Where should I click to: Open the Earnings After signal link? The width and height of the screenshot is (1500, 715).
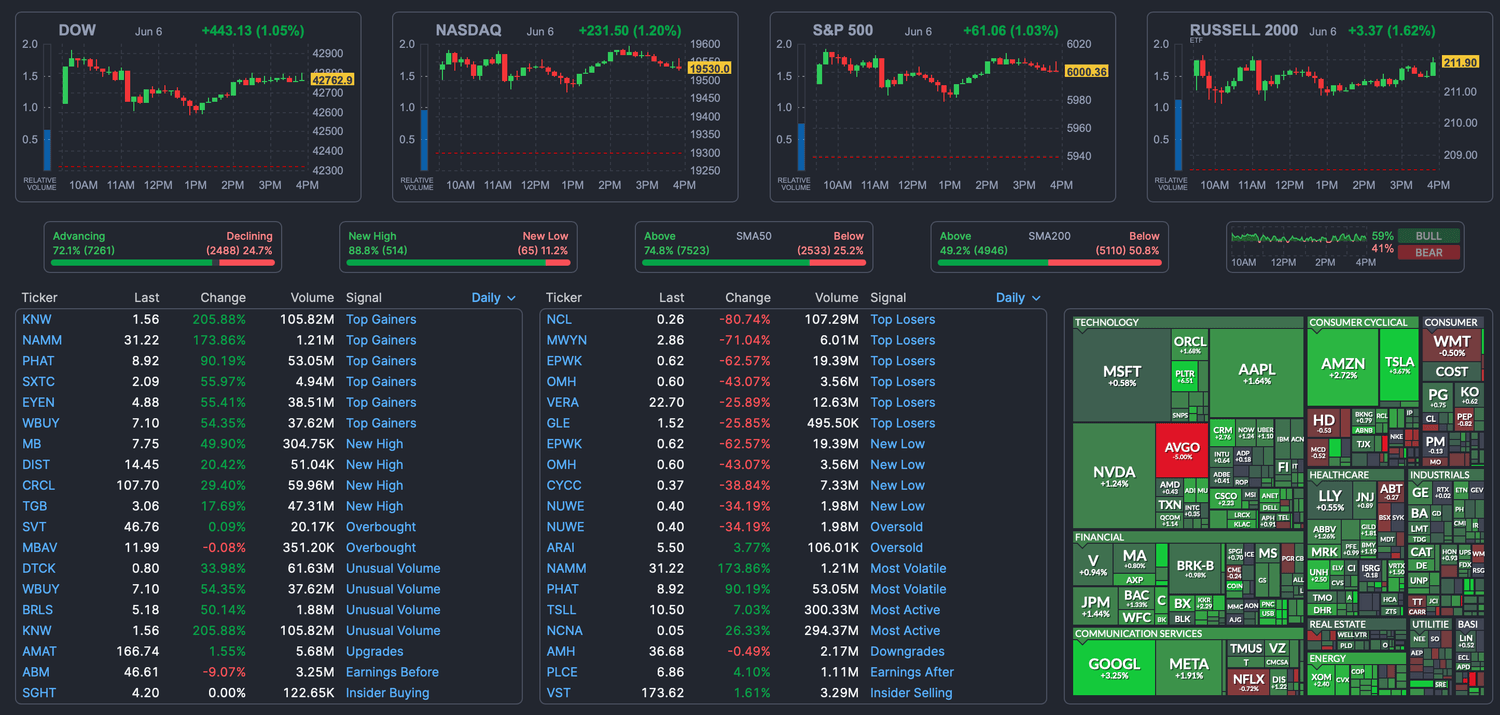point(912,672)
